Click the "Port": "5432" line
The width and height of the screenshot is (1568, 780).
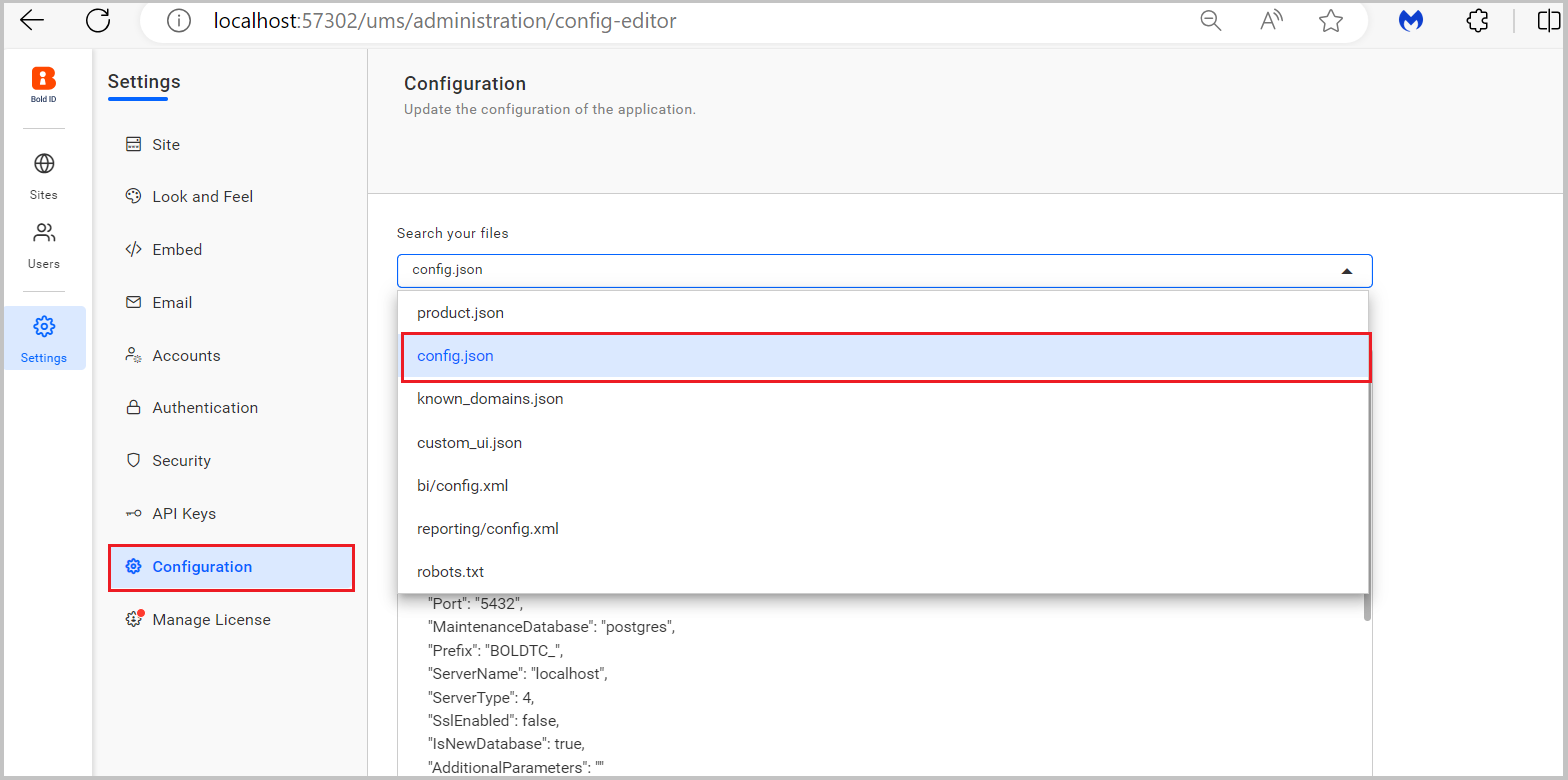475,604
